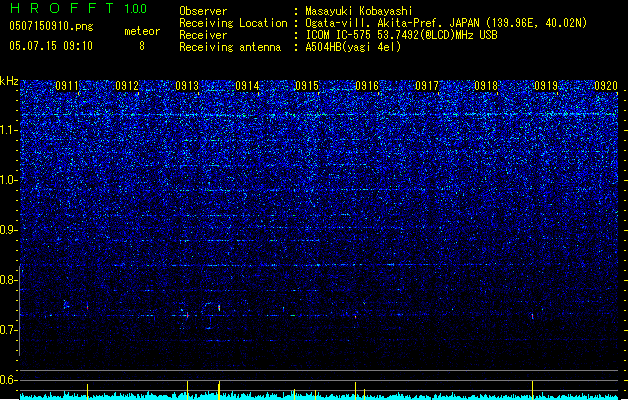Viewport: 629px width, 400px height.
Task: Click the 0915 time label
Action: [307, 86]
